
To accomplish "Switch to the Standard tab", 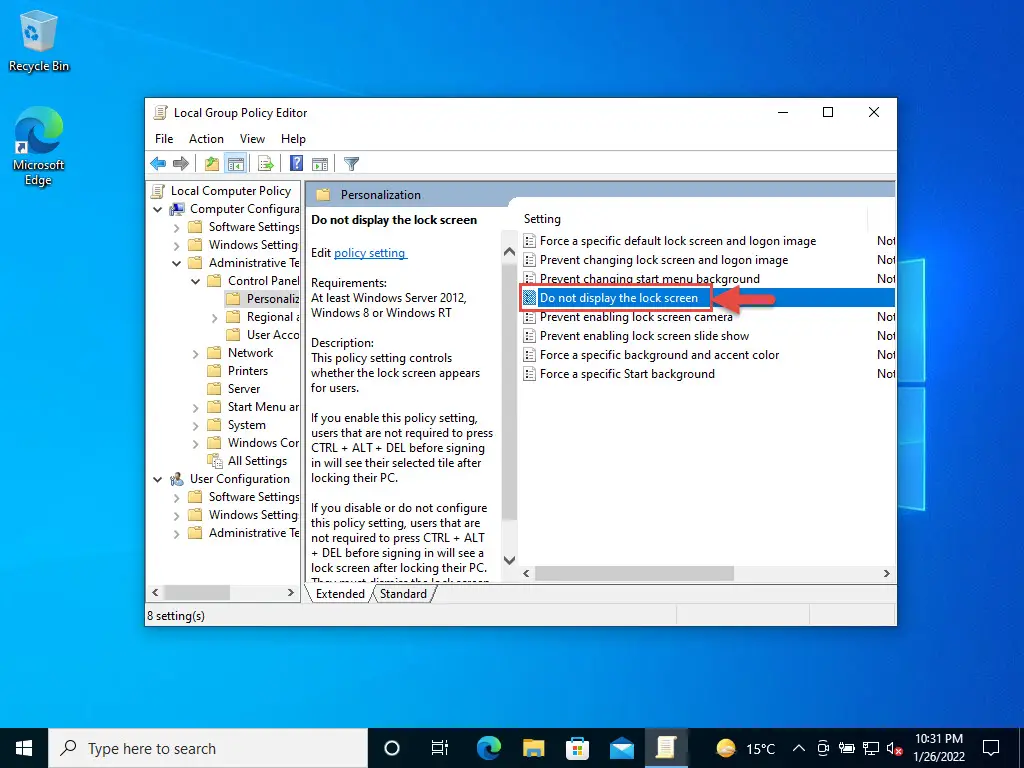I will (x=402, y=593).
